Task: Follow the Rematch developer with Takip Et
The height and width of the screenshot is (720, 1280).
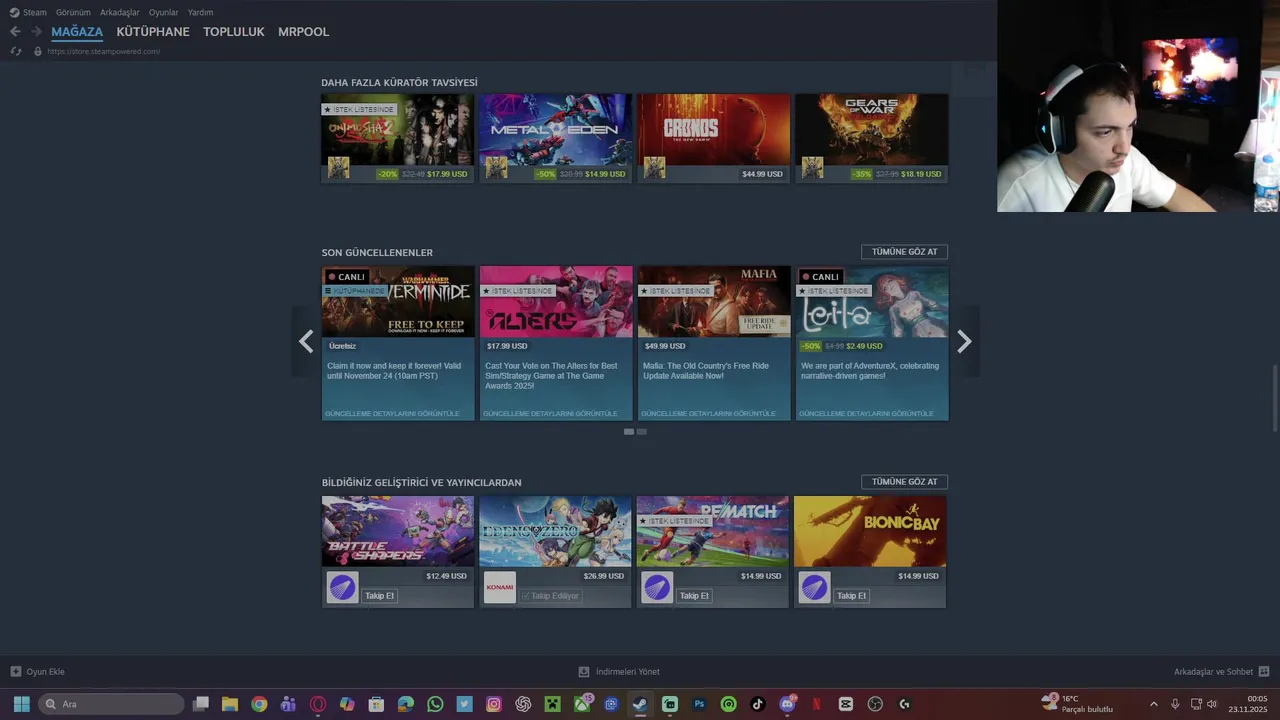Action: pyautogui.click(x=694, y=596)
